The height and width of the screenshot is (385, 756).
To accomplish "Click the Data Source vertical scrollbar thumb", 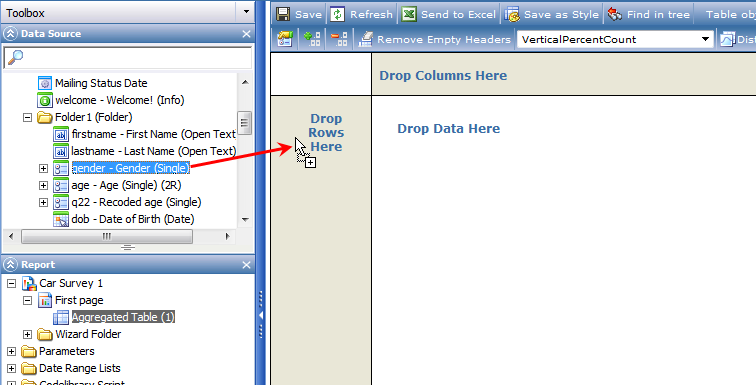I will pos(244,122).
